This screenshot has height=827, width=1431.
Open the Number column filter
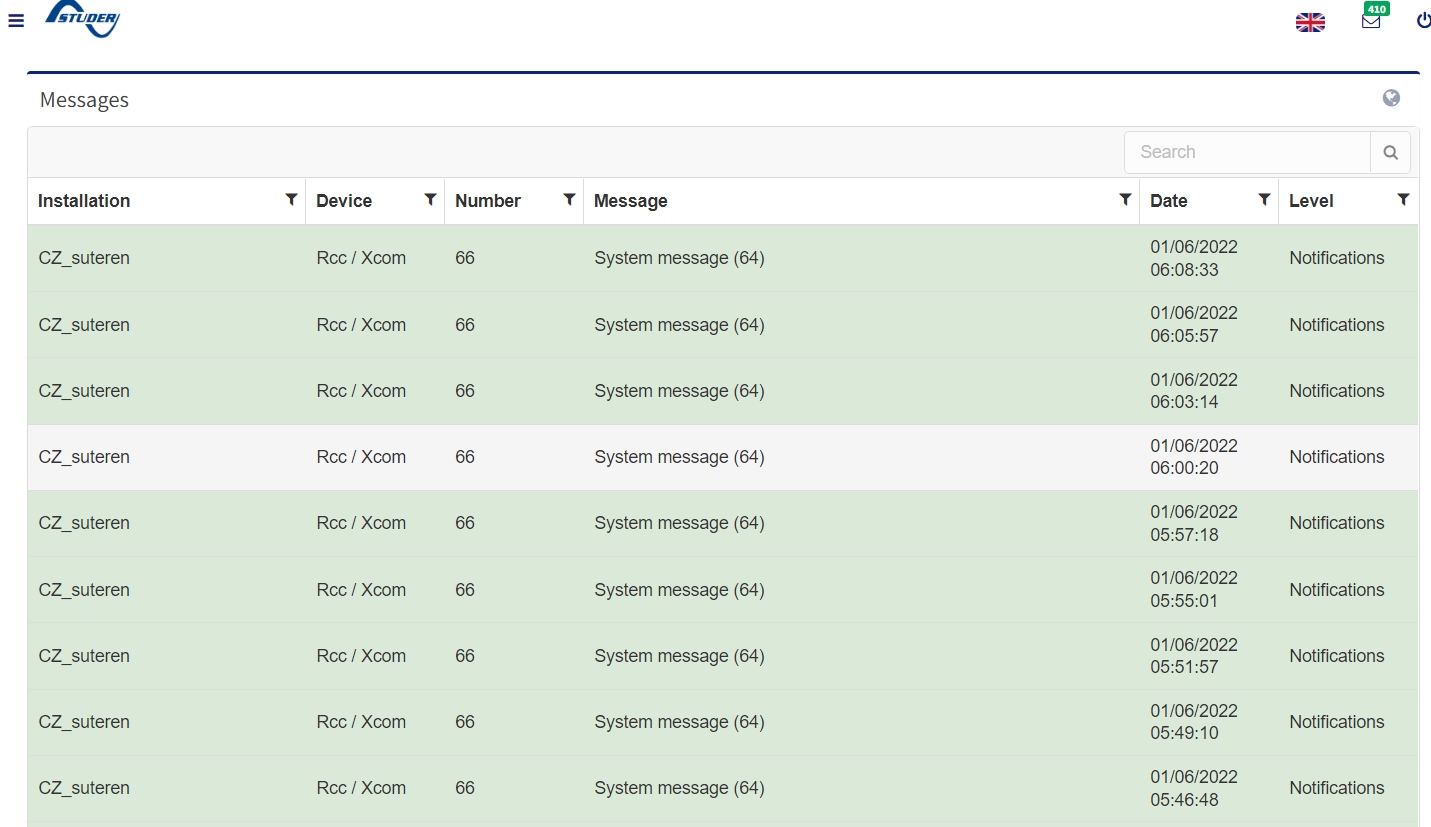(x=569, y=200)
